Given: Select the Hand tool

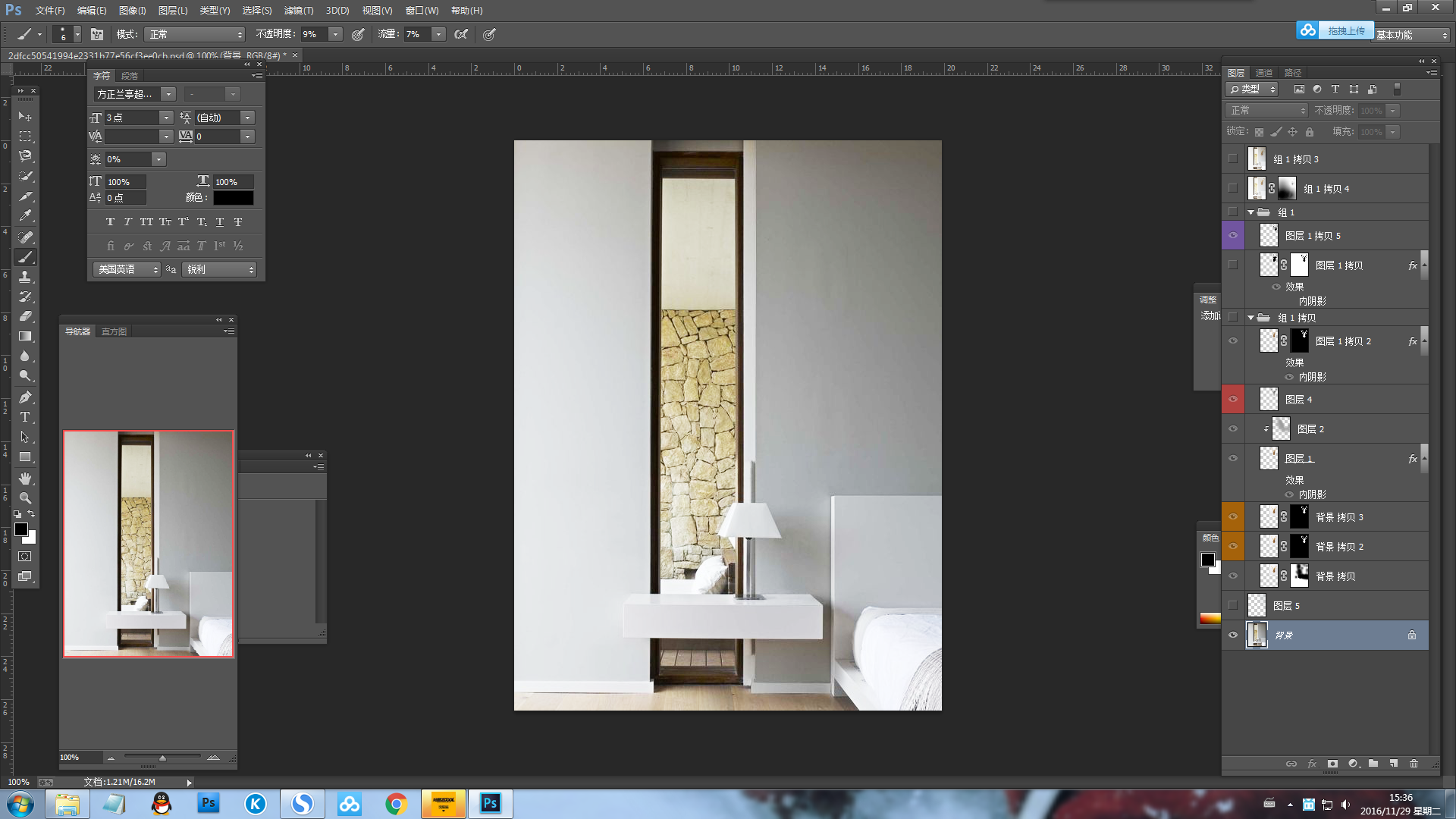Looking at the screenshot, I should click(x=25, y=479).
